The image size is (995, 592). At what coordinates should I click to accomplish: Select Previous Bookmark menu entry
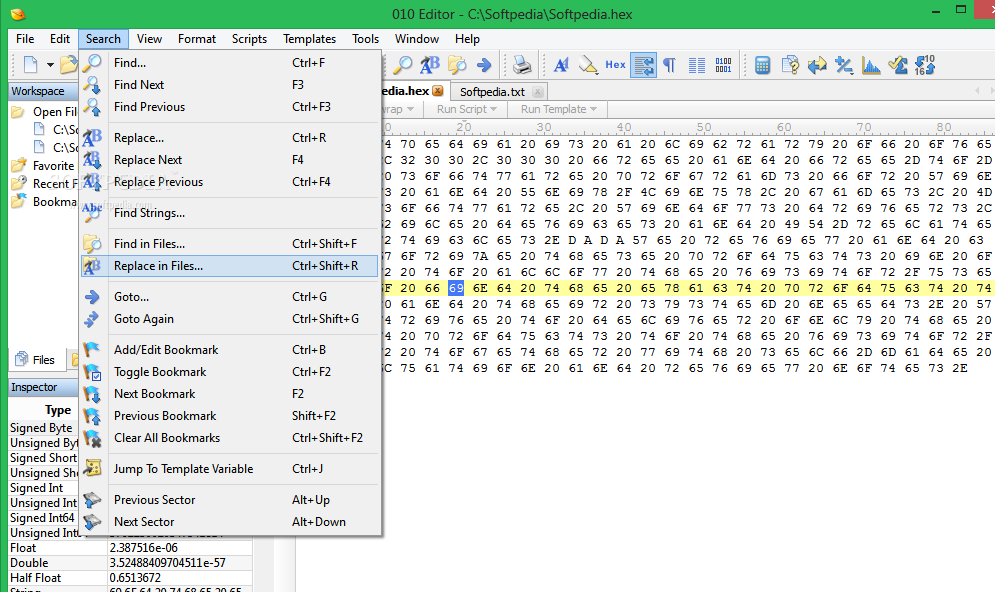(230, 416)
